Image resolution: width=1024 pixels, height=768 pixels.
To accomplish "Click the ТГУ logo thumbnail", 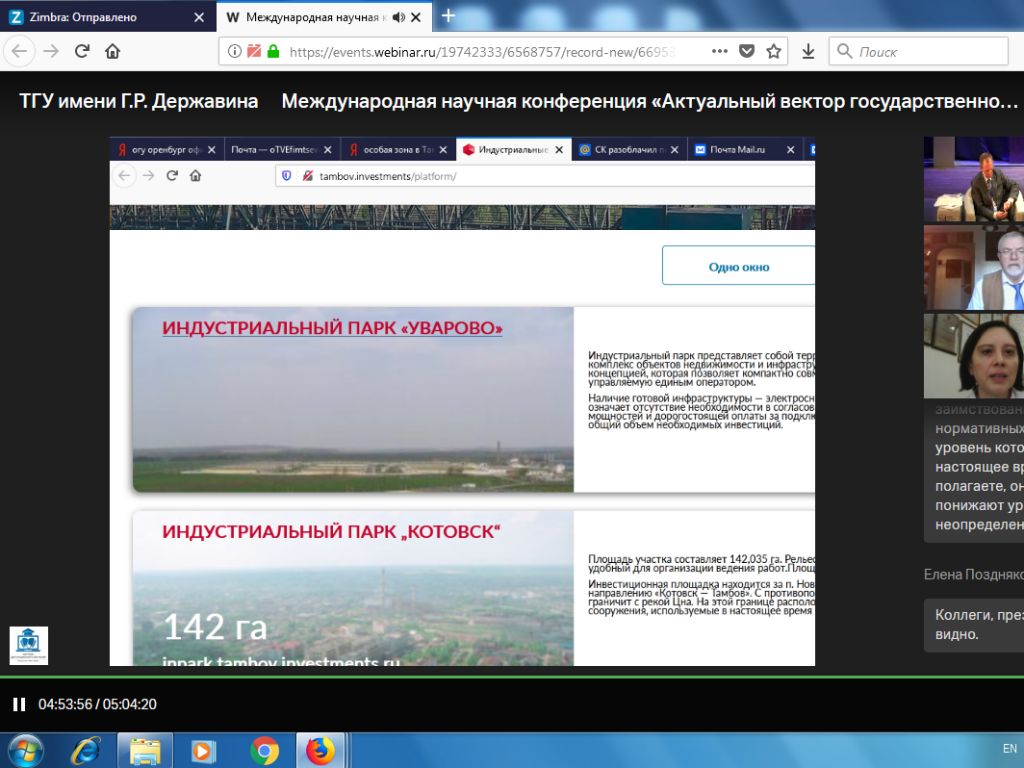I will (x=29, y=645).
